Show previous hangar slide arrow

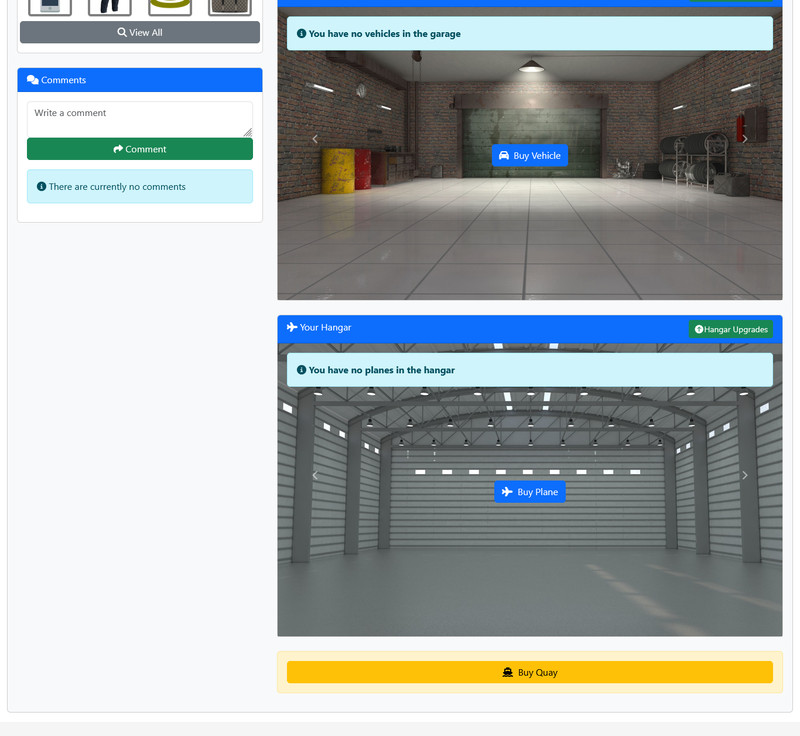315,475
